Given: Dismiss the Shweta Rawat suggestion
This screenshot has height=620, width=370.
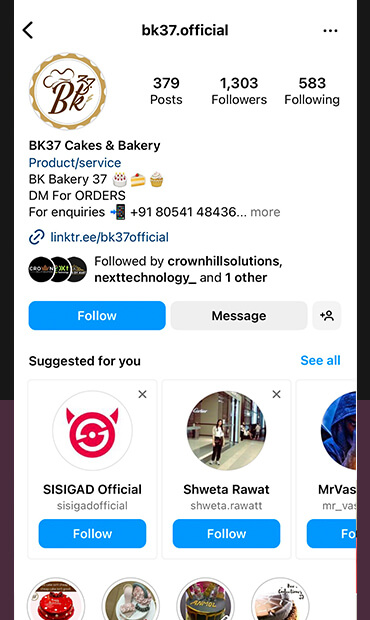Looking at the screenshot, I should pyautogui.click(x=277, y=394).
